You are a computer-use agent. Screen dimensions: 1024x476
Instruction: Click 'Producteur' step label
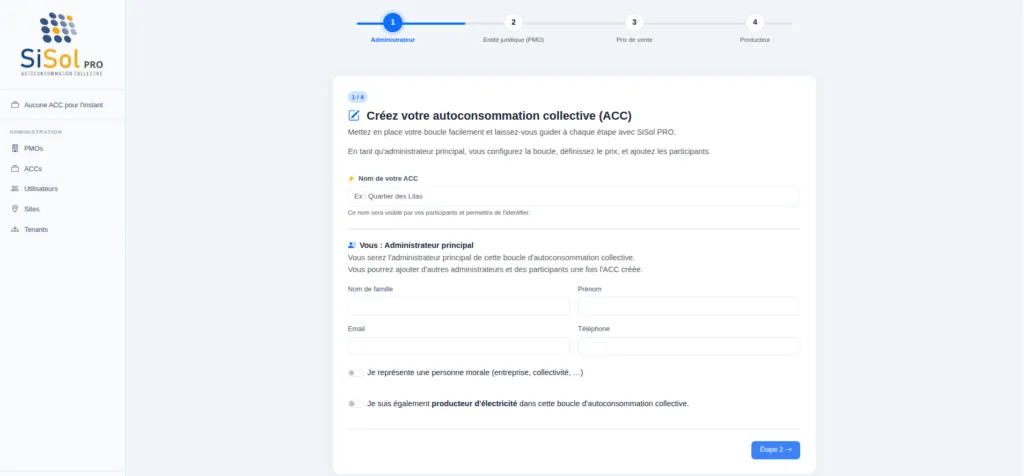(755, 40)
